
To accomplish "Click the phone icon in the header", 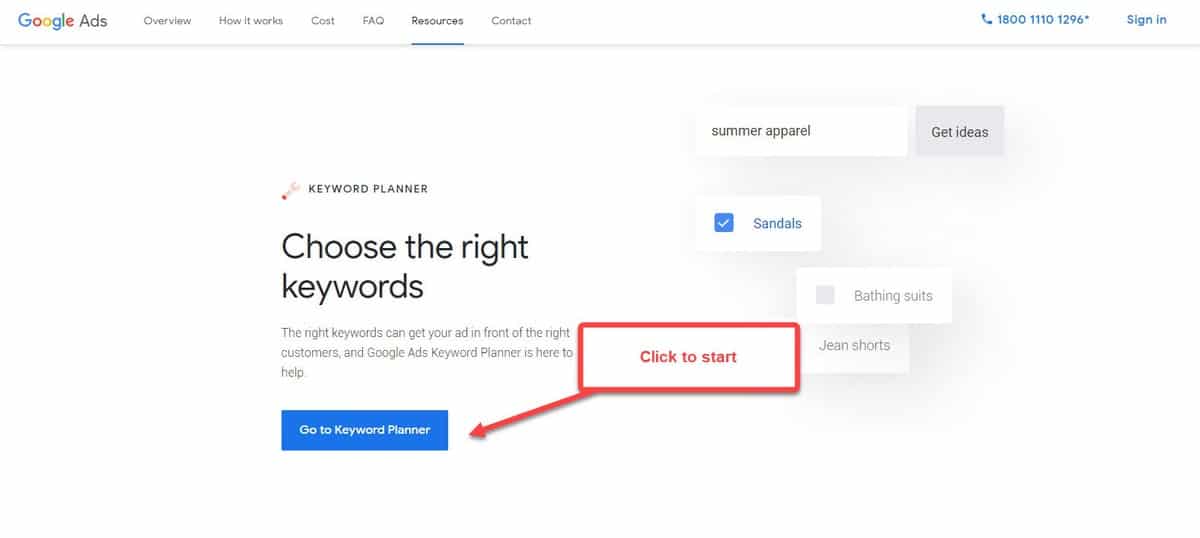I will pos(987,19).
